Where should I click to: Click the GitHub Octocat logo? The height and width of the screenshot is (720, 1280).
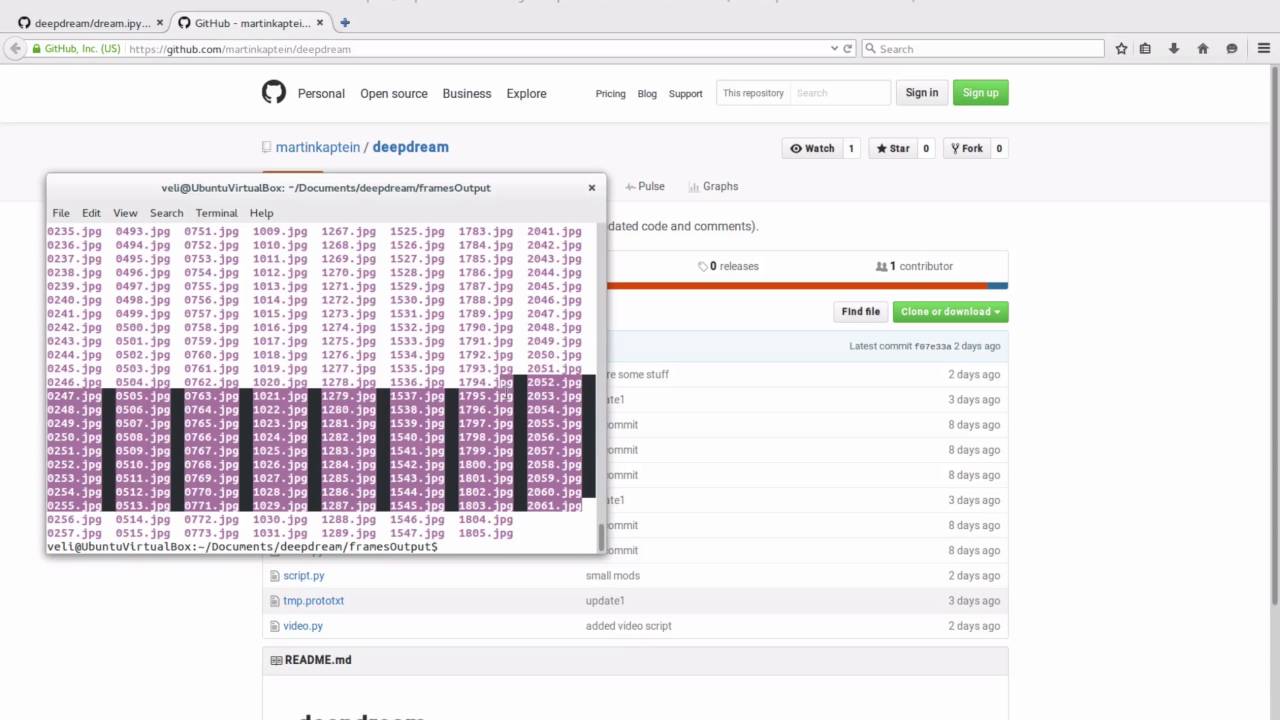coord(274,93)
